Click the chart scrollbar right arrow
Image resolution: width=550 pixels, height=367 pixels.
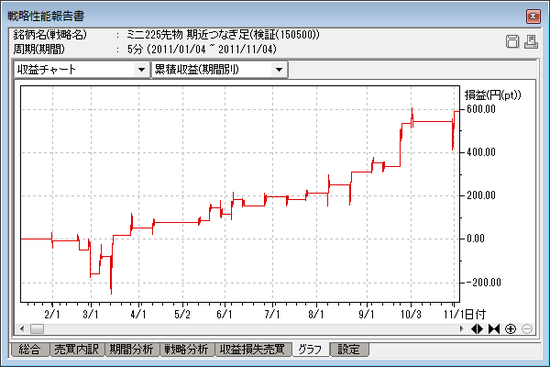461,329
